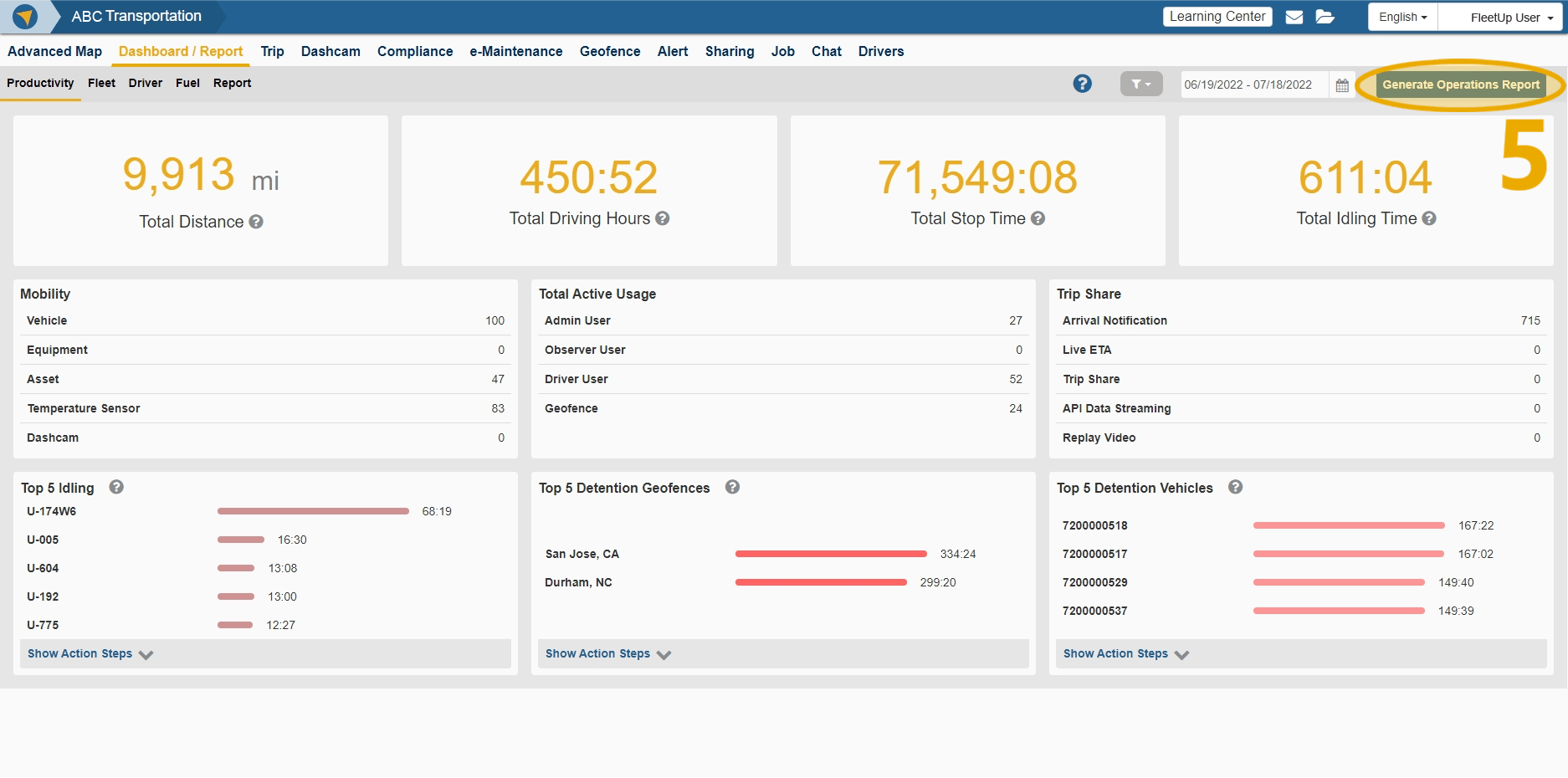
Task: Click the date range input field
Action: click(1254, 84)
